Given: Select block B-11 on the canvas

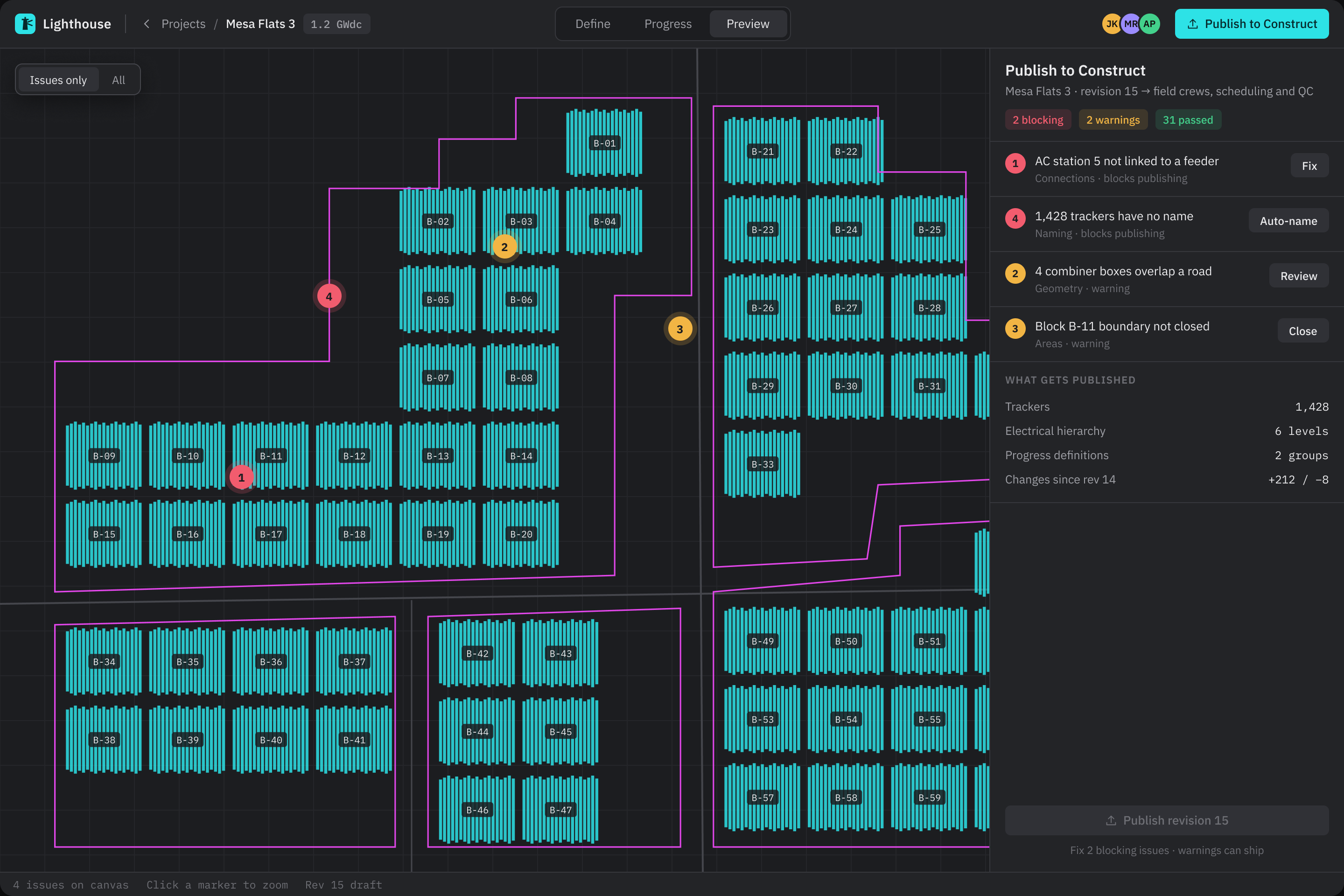Looking at the screenshot, I should [270, 455].
